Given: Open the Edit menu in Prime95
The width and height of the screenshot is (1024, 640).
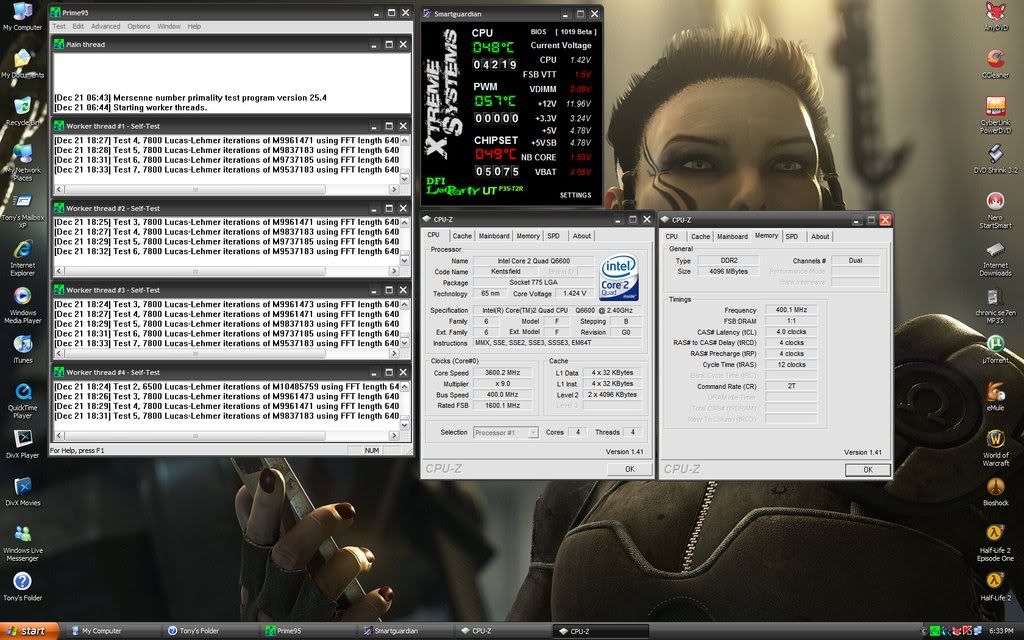Looking at the screenshot, I should pyautogui.click(x=78, y=27).
